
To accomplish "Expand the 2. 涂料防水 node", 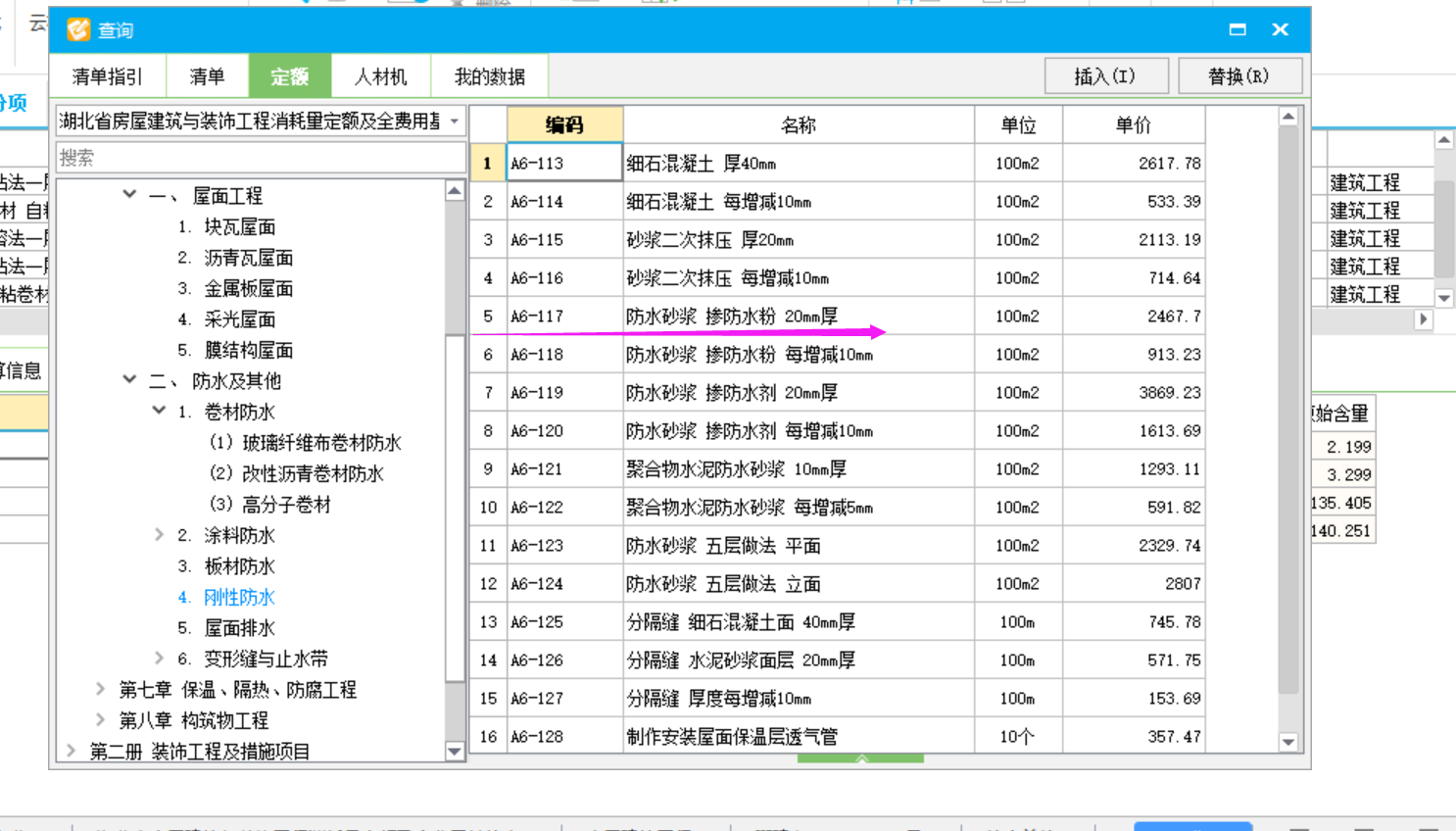I will [159, 534].
